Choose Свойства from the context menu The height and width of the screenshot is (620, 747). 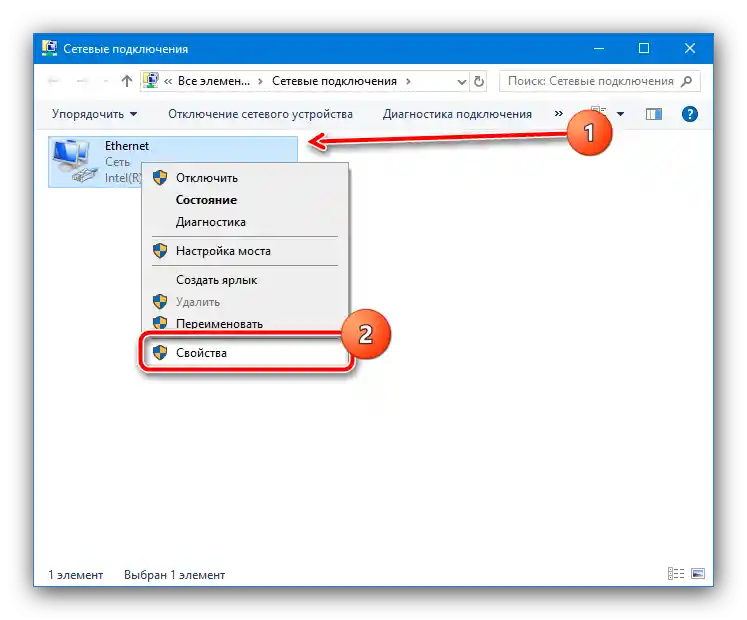pyautogui.click(x=245, y=353)
